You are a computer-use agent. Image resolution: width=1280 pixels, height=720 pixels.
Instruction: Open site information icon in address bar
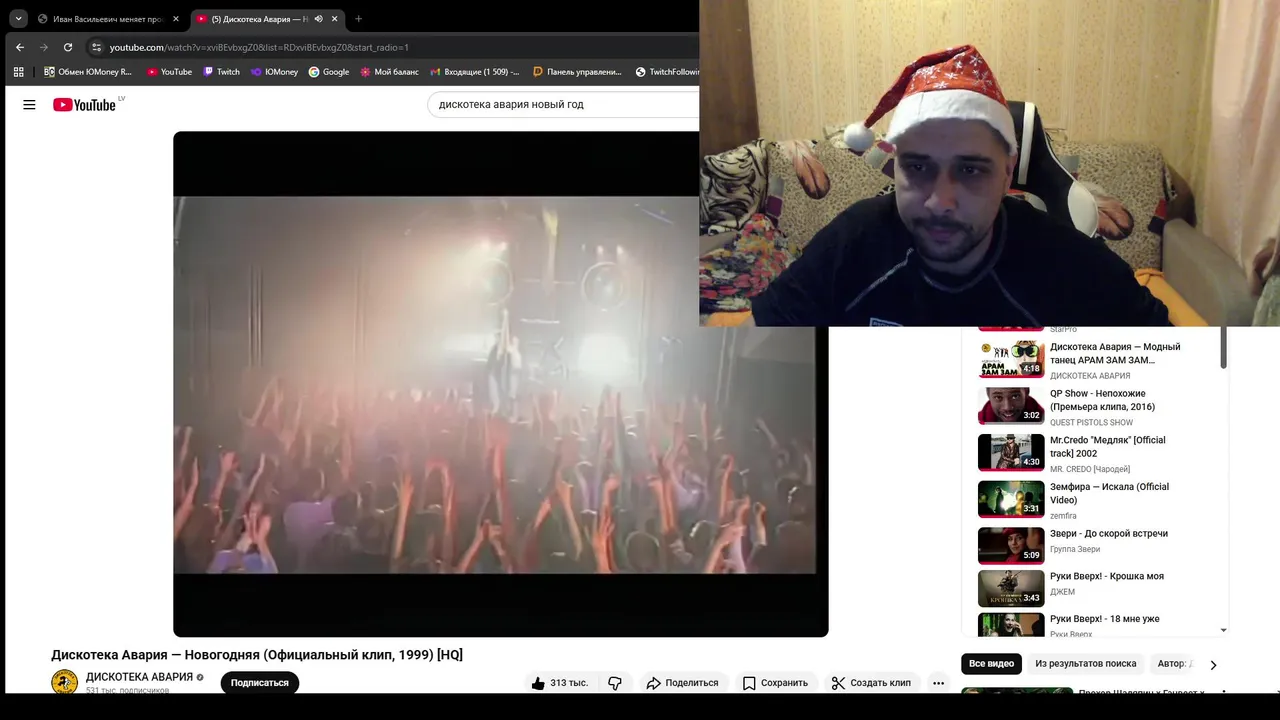pyautogui.click(x=96, y=47)
